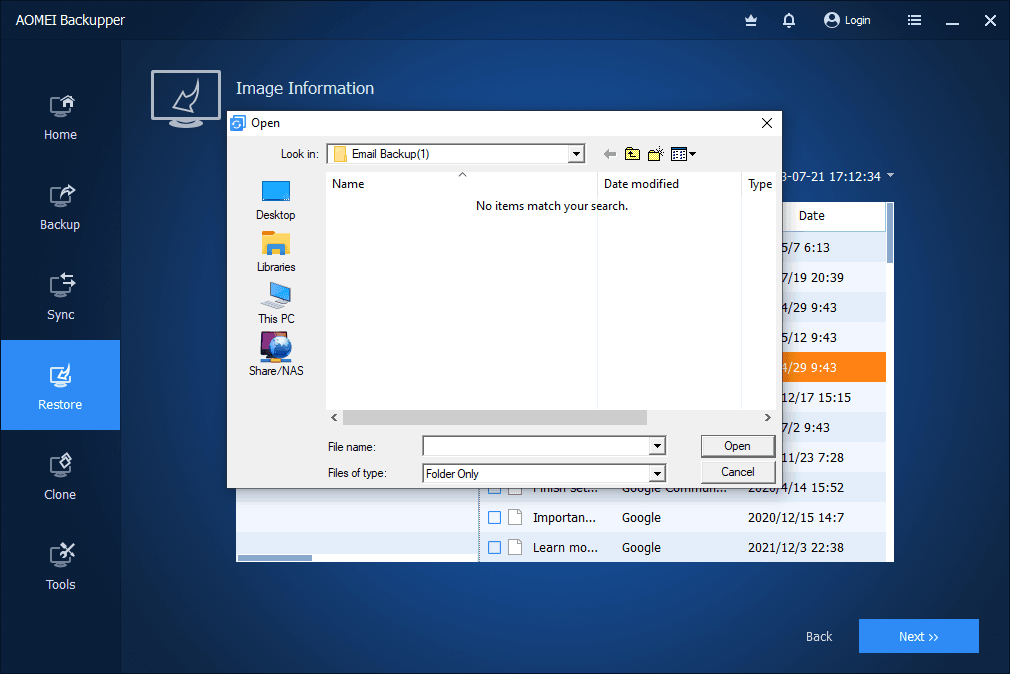
Task: Expand the Look in dropdown
Action: [575, 154]
